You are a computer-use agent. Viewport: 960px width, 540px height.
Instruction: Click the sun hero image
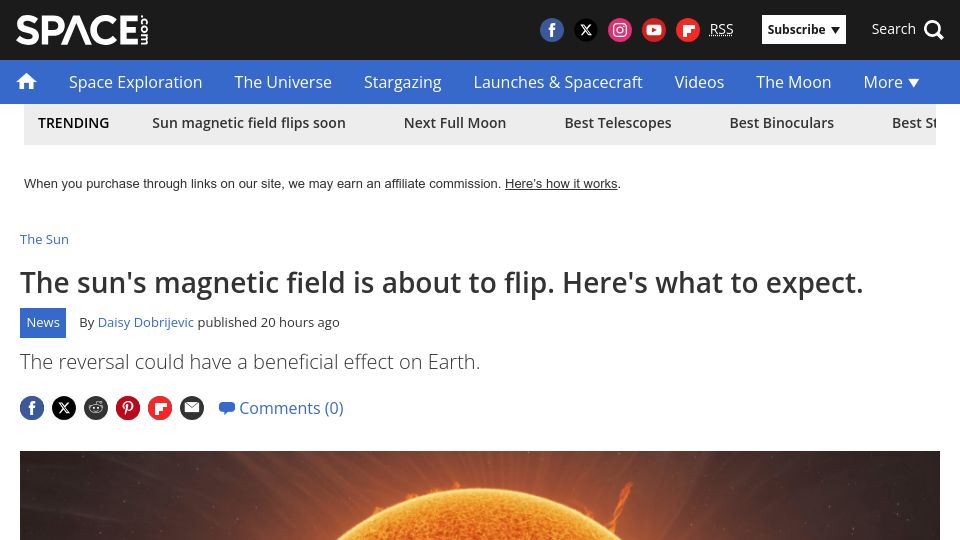click(479, 495)
